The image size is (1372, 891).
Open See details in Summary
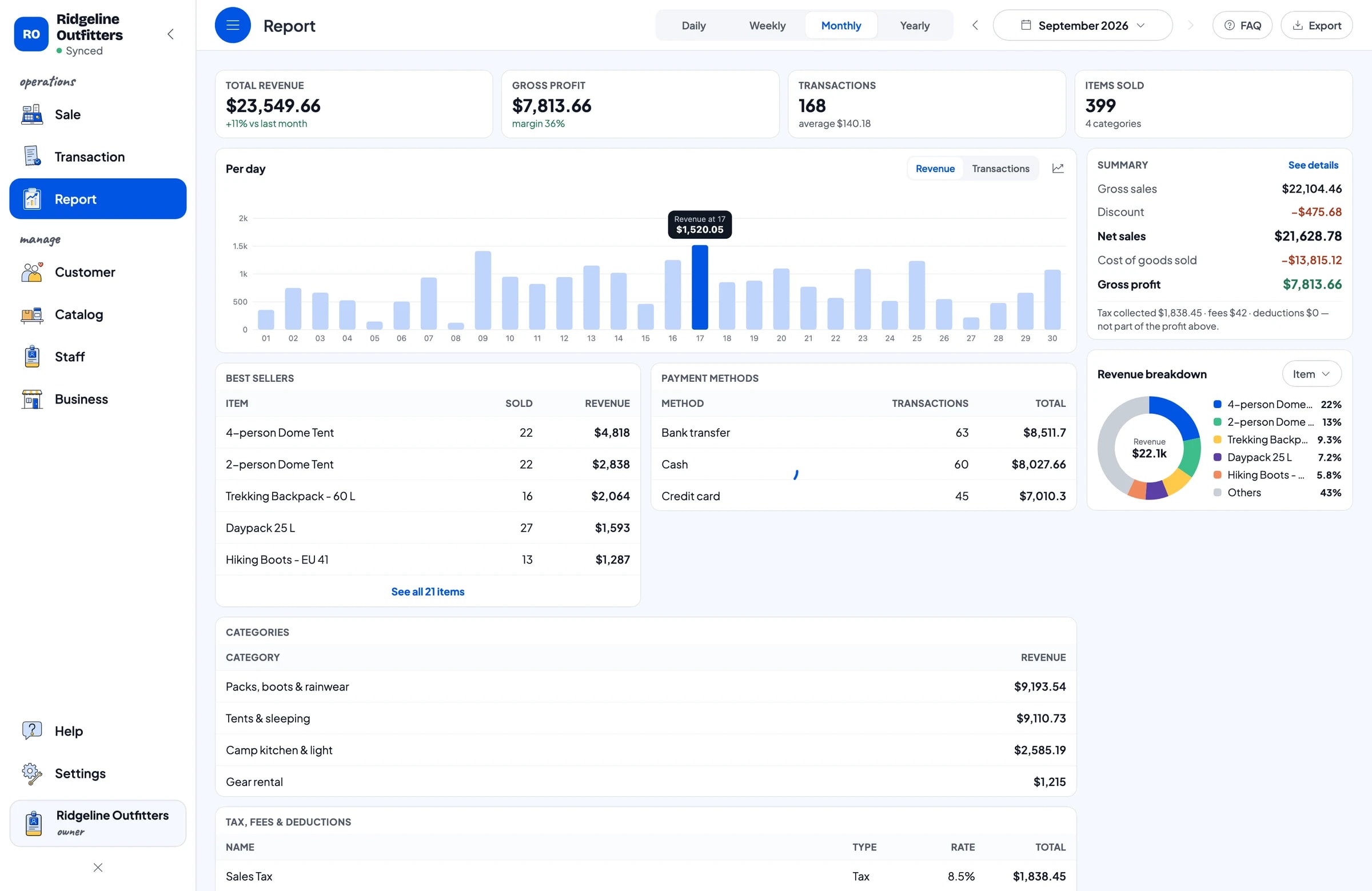point(1313,165)
